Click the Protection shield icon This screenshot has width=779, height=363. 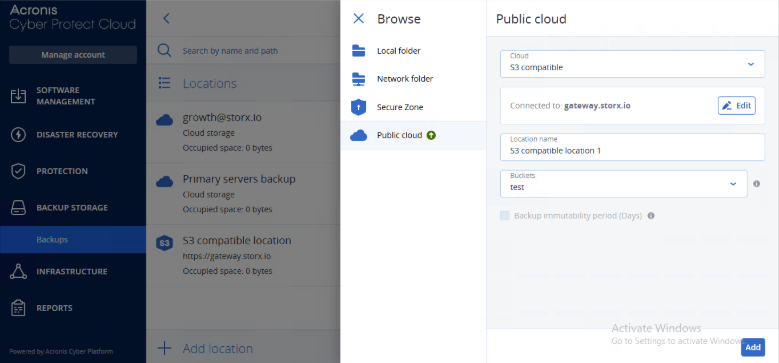click(18, 171)
